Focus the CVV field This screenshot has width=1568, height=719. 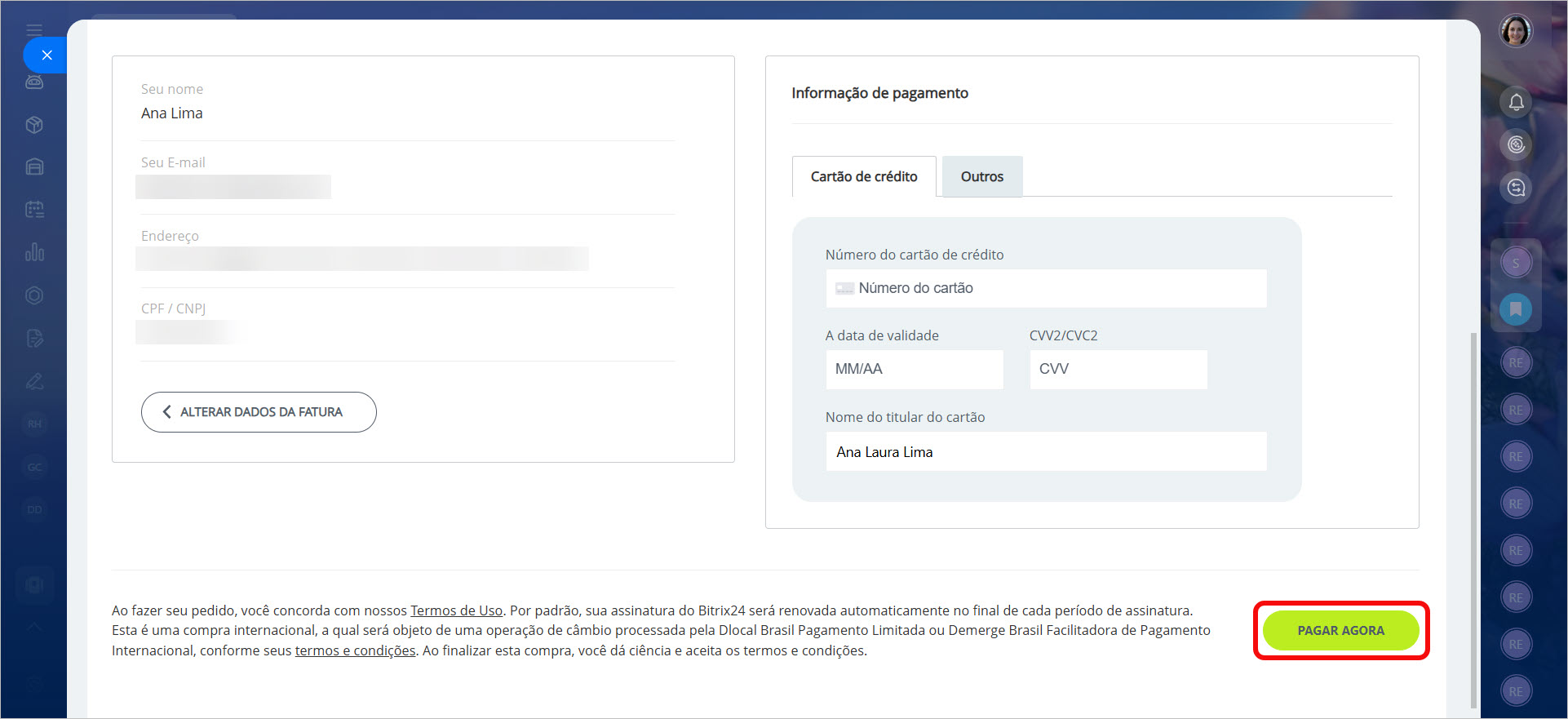pos(1118,369)
